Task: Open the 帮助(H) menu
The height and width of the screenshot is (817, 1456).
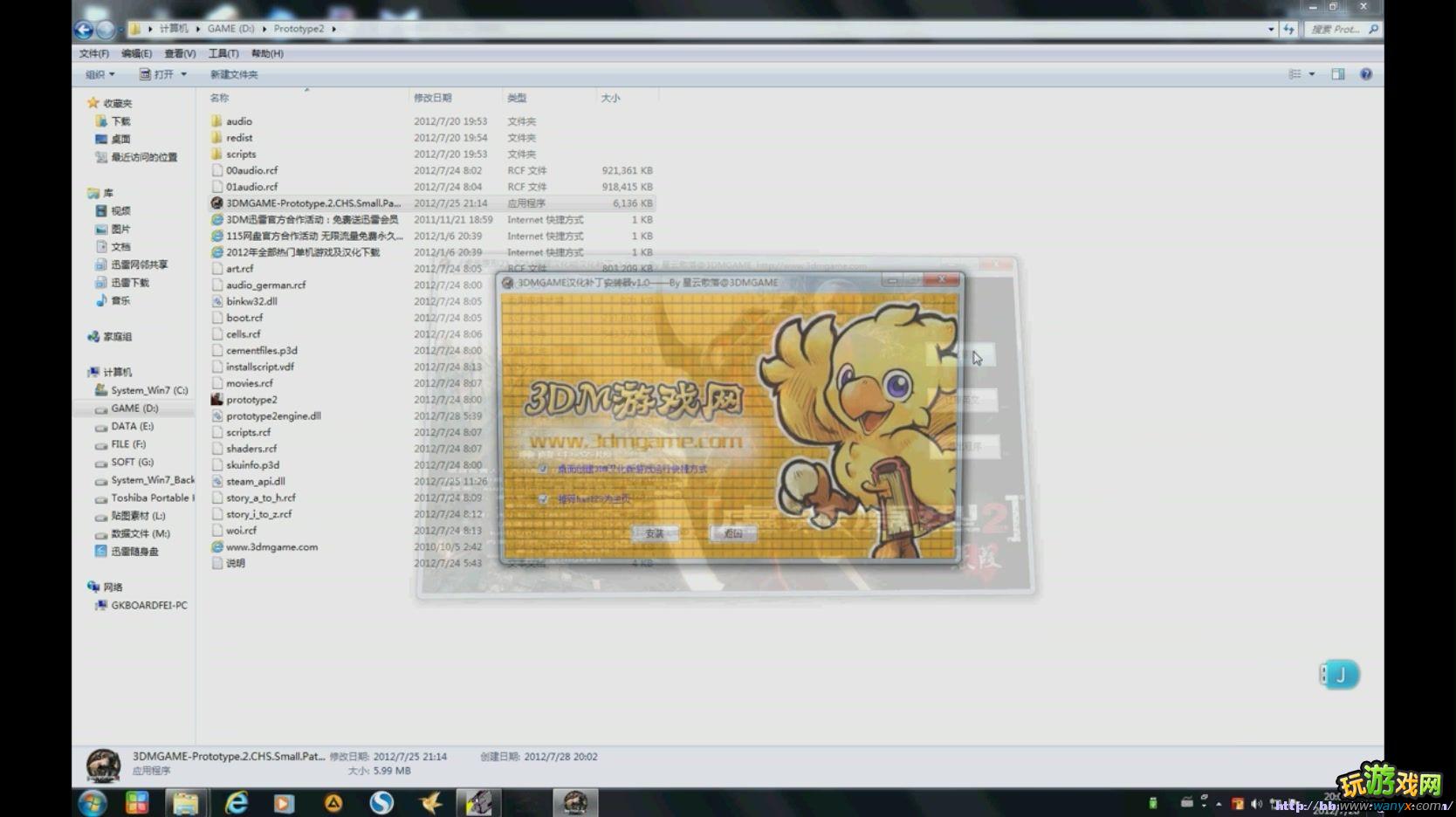Action: 267,54
